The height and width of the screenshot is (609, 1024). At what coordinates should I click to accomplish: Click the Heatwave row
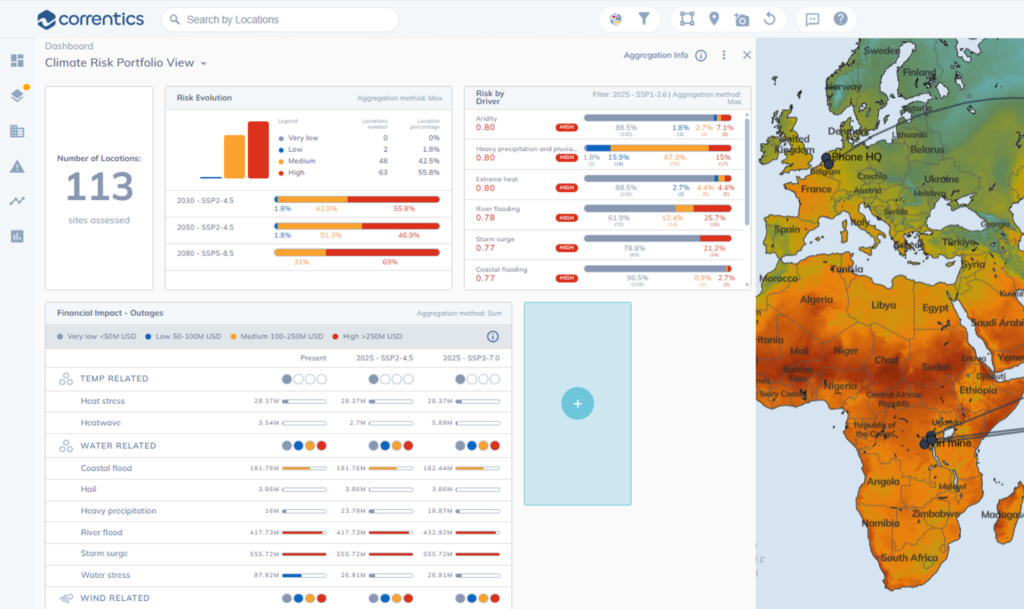[x=278, y=423]
